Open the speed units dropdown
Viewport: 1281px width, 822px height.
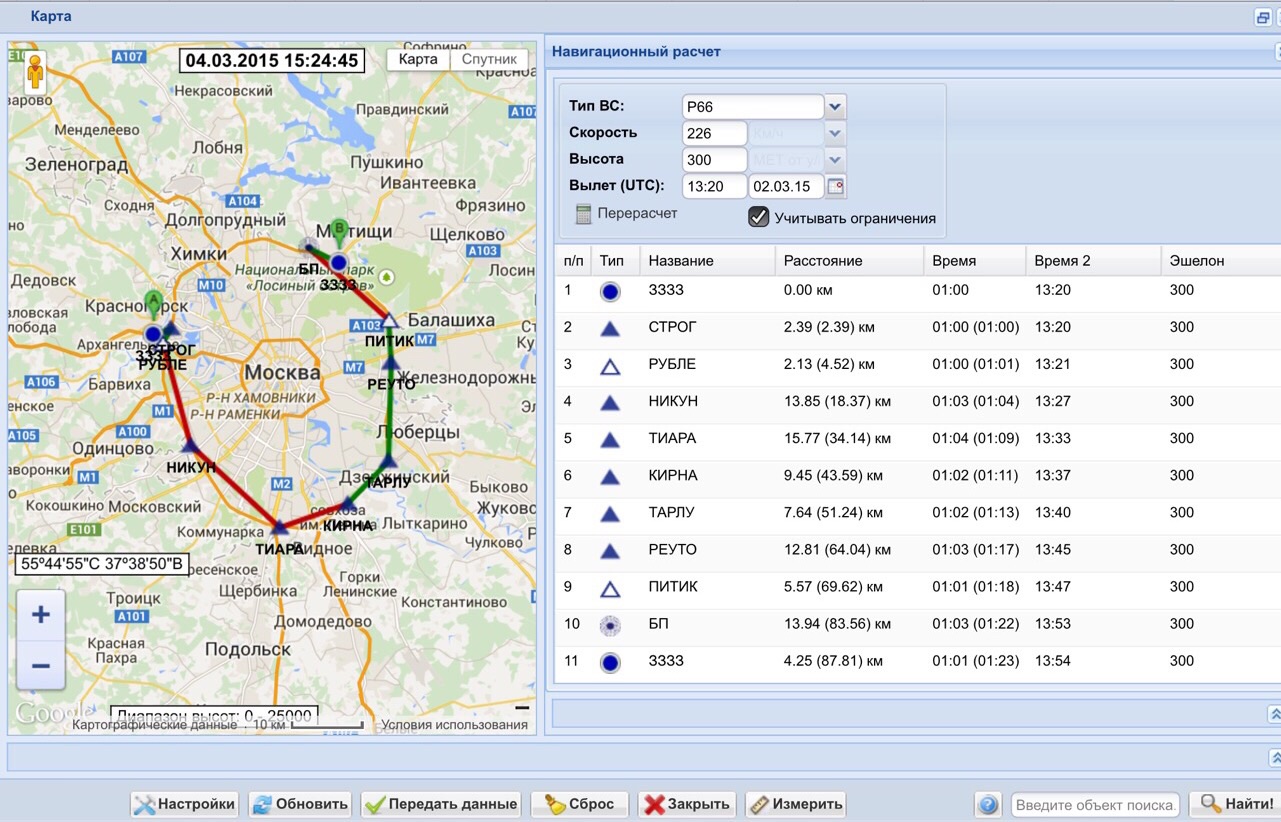(835, 133)
